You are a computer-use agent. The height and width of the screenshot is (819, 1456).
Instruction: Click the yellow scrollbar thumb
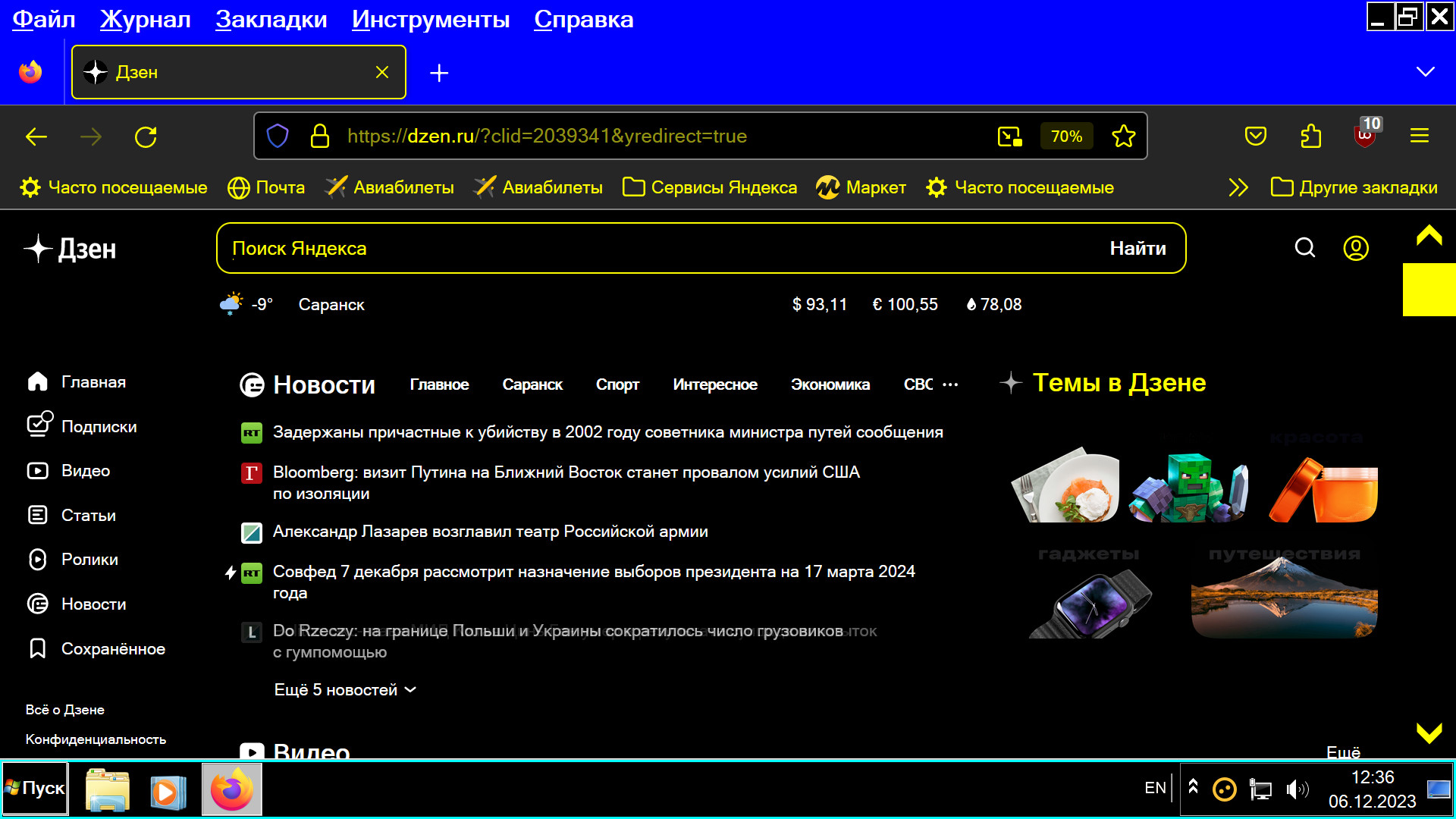click(1429, 290)
